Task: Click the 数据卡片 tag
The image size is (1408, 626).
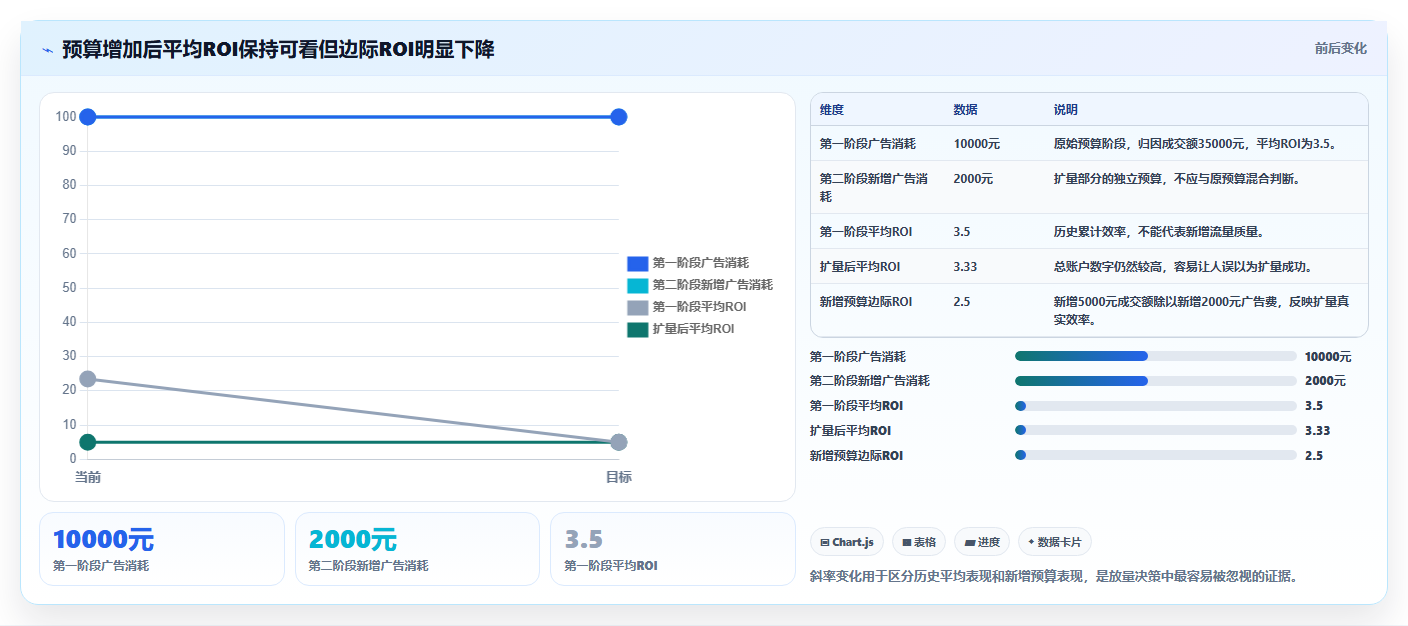Action: [1055, 542]
